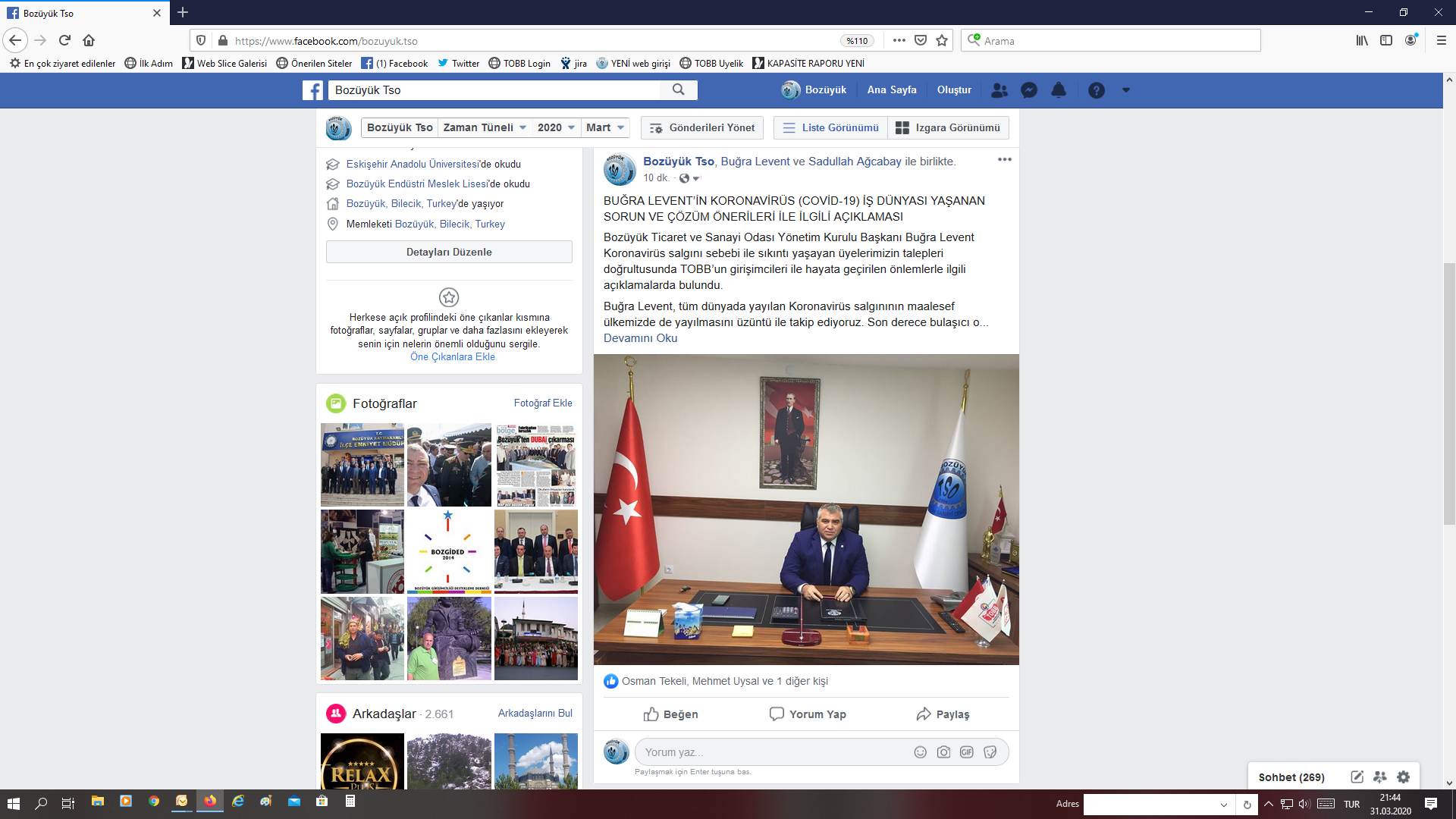Open Sohbet (269) chat panel
The image size is (1456, 819).
coord(1291,777)
